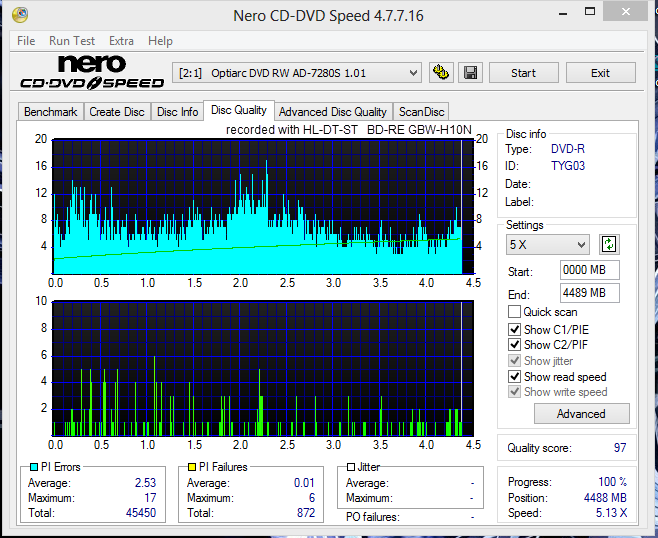Click the save floppy disk icon
Image resolution: width=658 pixels, height=538 pixels.
coord(470,73)
